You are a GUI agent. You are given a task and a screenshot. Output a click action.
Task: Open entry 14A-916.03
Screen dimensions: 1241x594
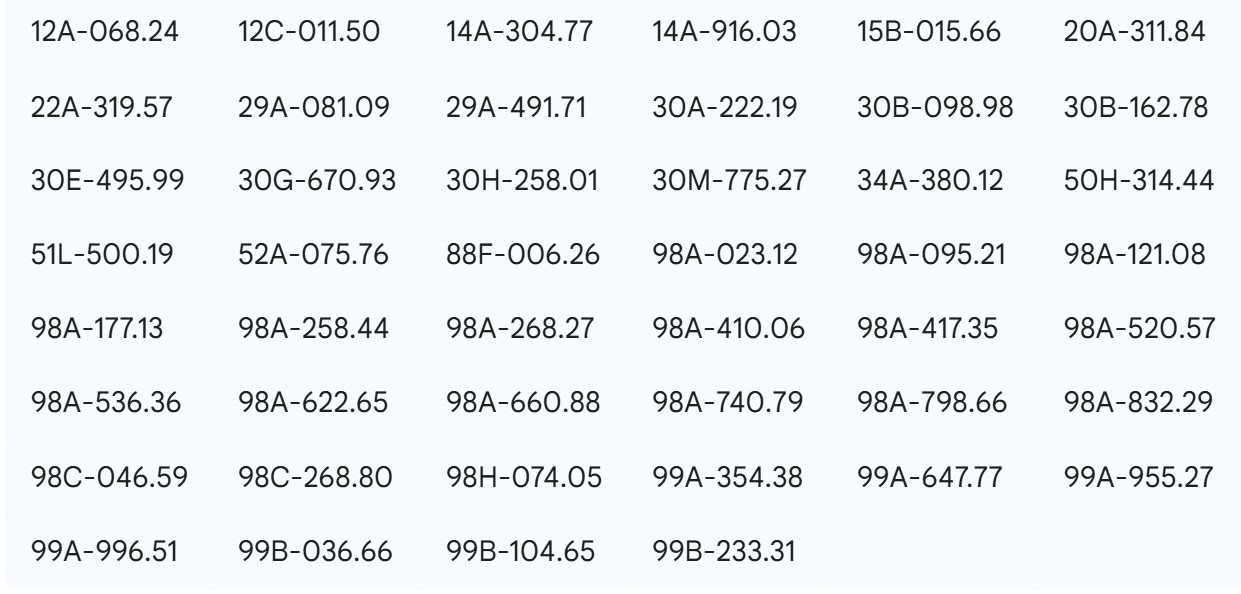tap(724, 33)
